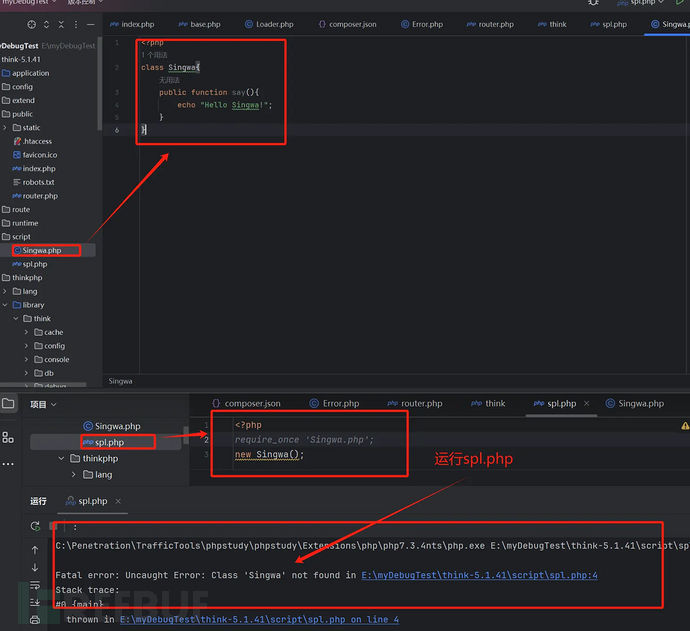The width and height of the screenshot is (690, 631).
Task: Expand the static folder
Action: tap(5, 128)
